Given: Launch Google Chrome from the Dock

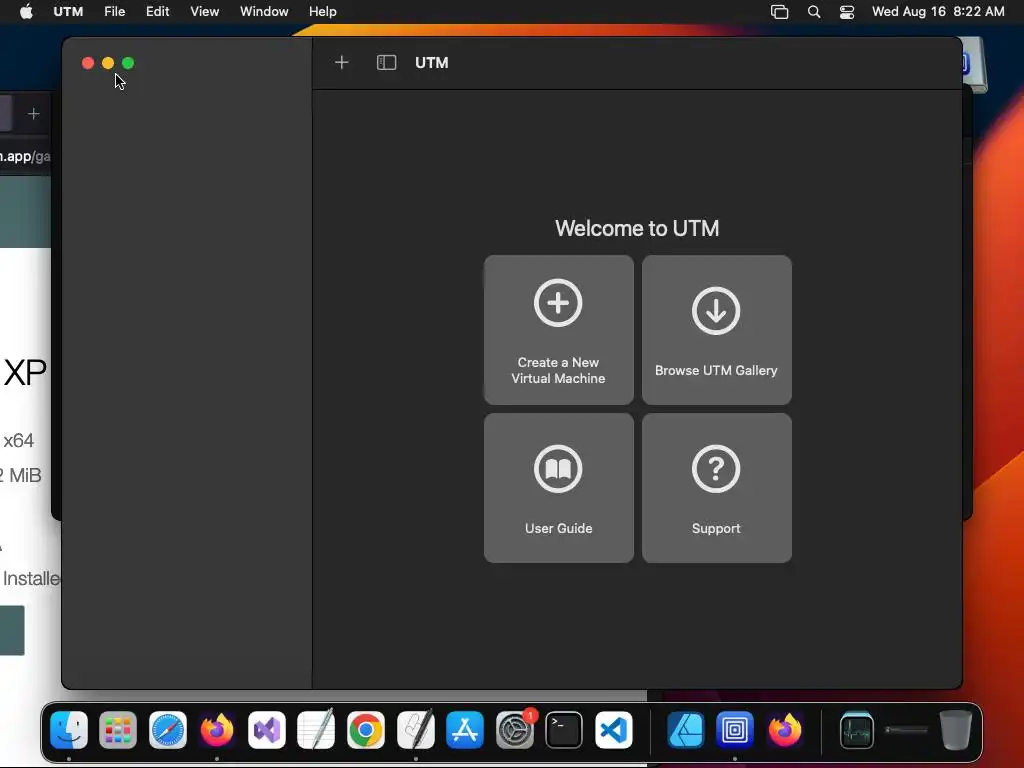Looking at the screenshot, I should (366, 729).
